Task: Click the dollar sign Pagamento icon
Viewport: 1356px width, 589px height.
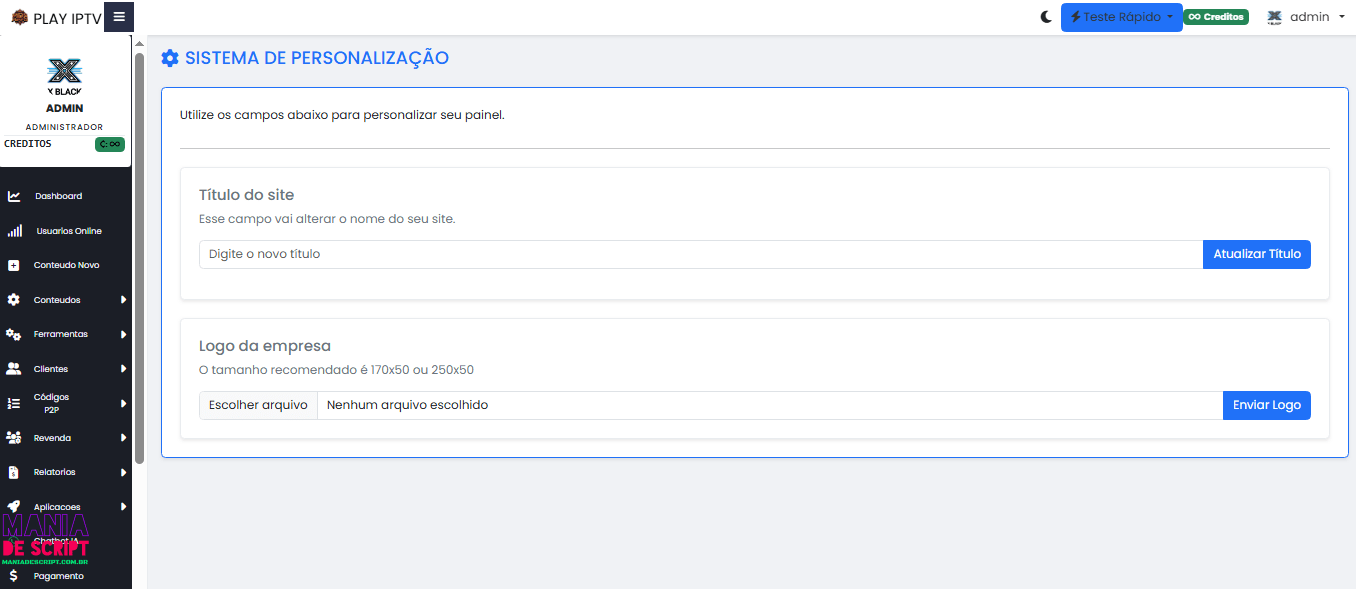Action: click(x=13, y=576)
